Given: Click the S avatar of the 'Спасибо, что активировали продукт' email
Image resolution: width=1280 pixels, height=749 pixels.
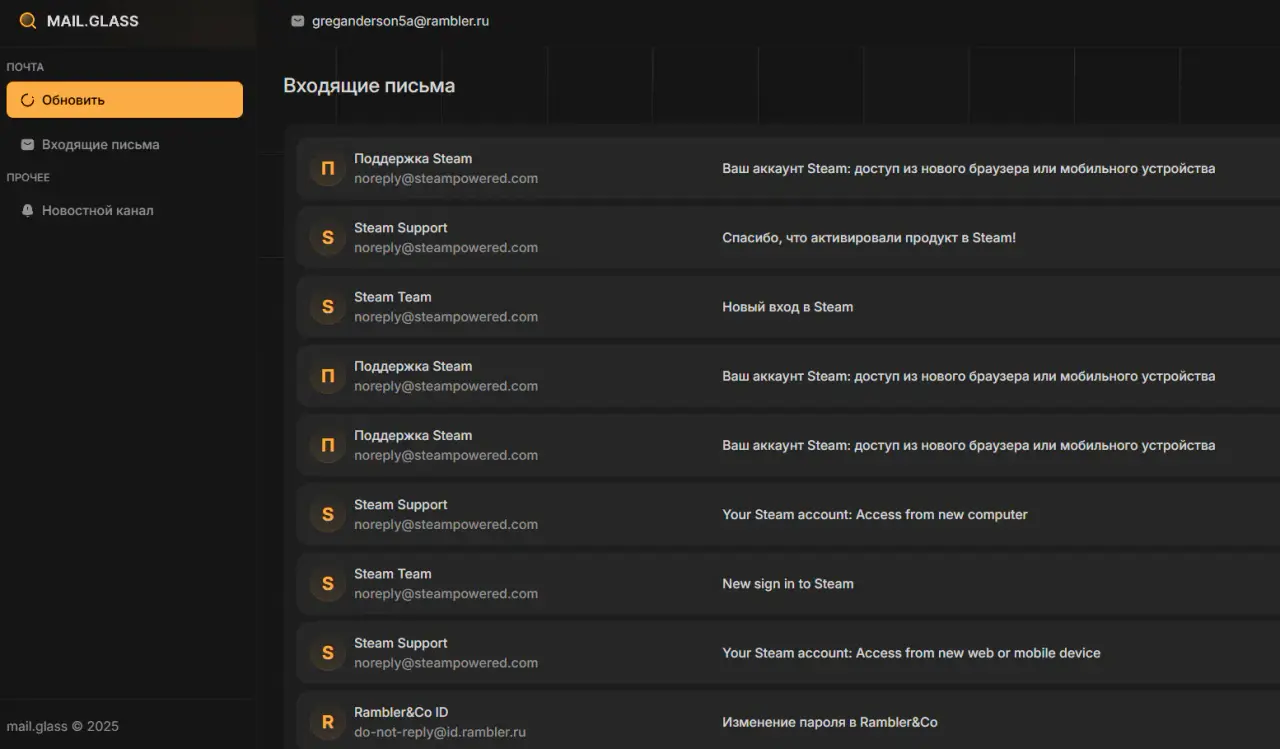Looking at the screenshot, I should click(x=327, y=238).
